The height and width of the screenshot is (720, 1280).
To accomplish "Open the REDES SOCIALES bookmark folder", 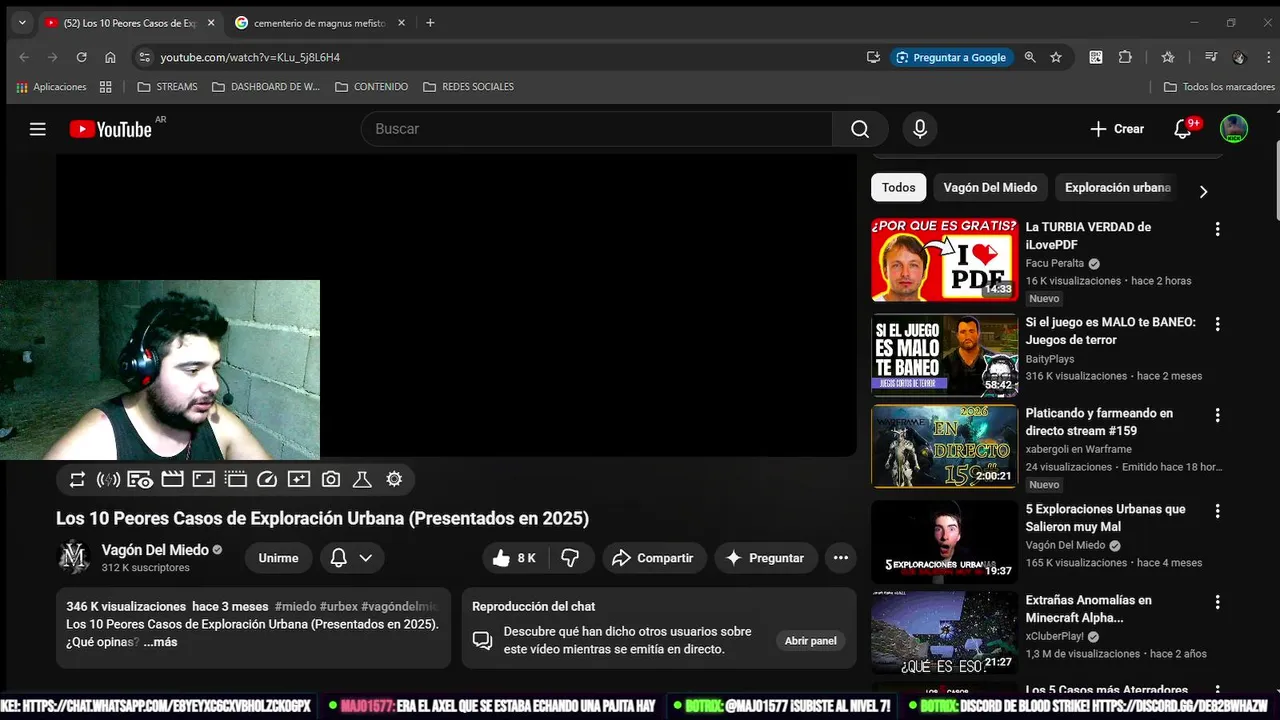I will [x=468, y=87].
